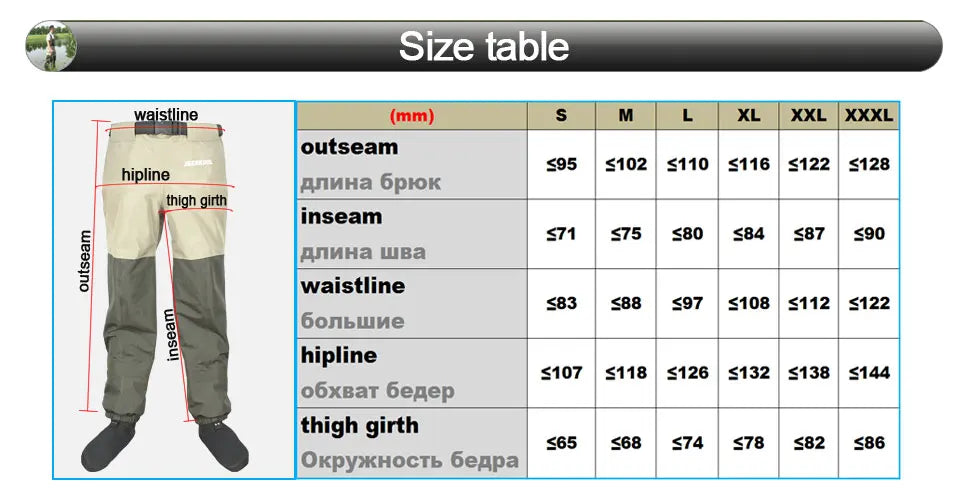
Task: Click the vertical inseam label on the pant leg
Action: click(x=170, y=334)
